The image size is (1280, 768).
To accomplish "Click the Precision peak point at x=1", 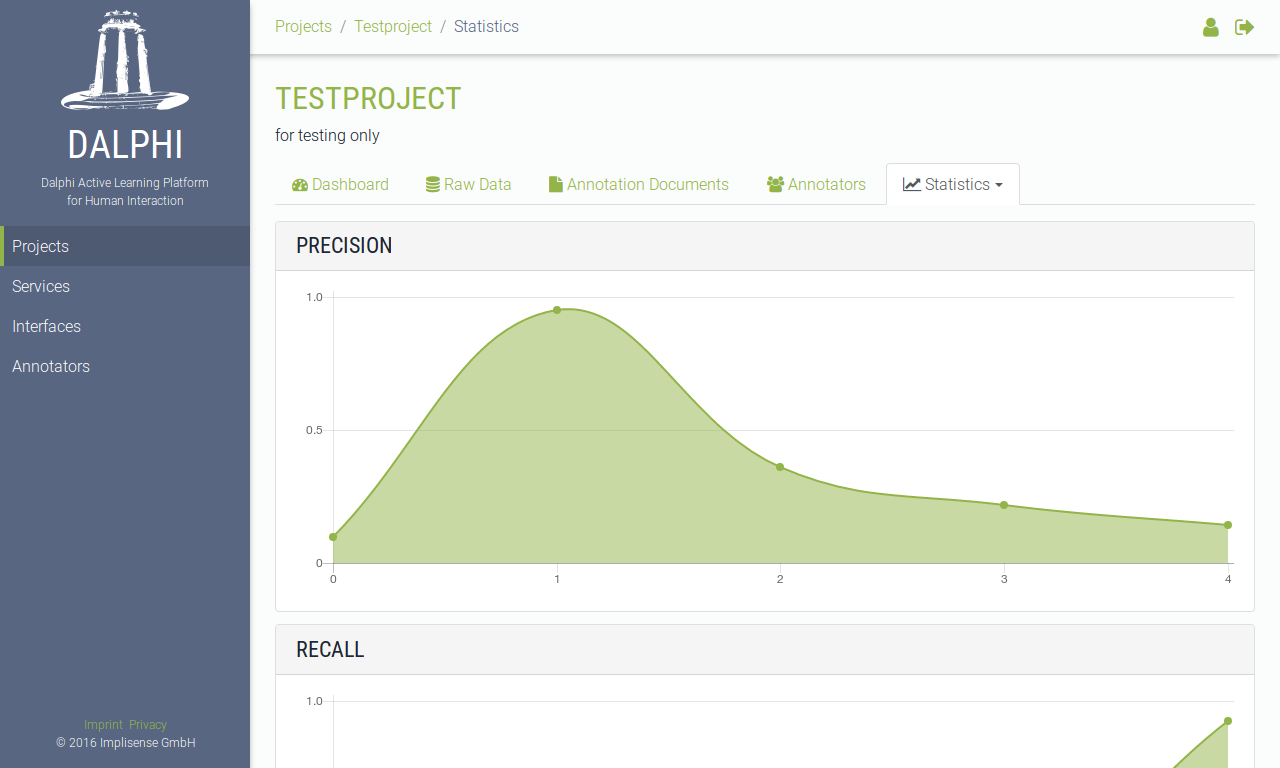I will coord(557,310).
